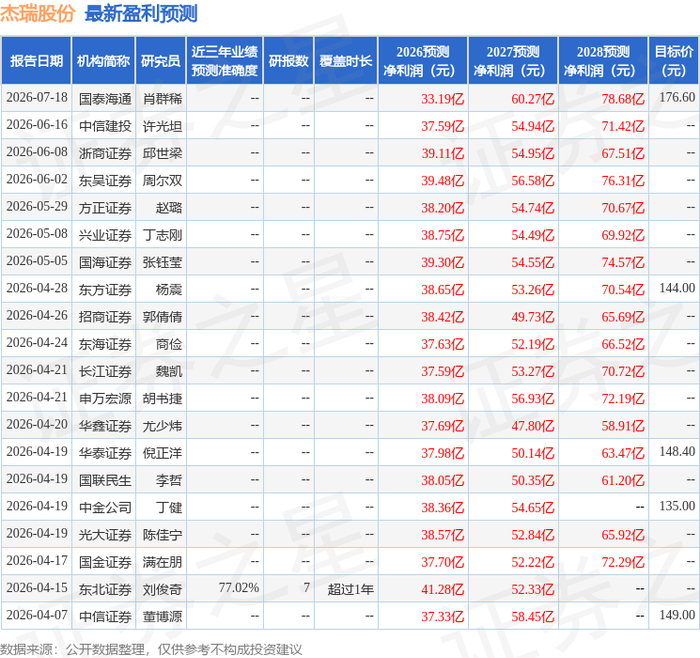Click the institution 国联民生
Viewport: 700px width, 658px height.
pos(105,480)
